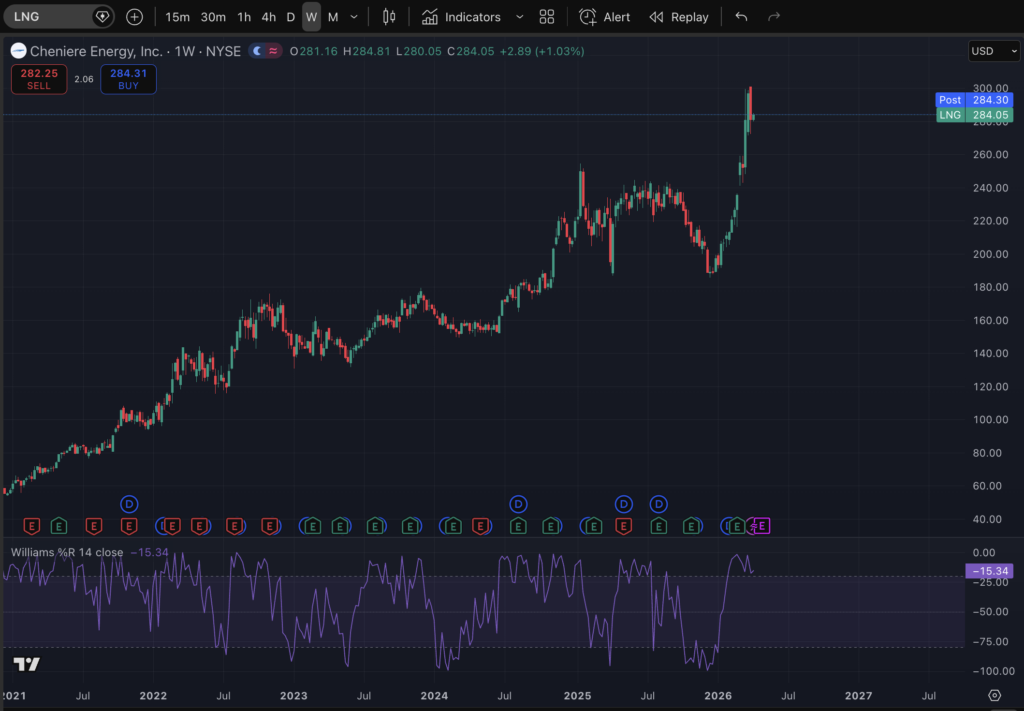Open the Indicators menu
This screenshot has width=1024, height=711.
click(461, 17)
